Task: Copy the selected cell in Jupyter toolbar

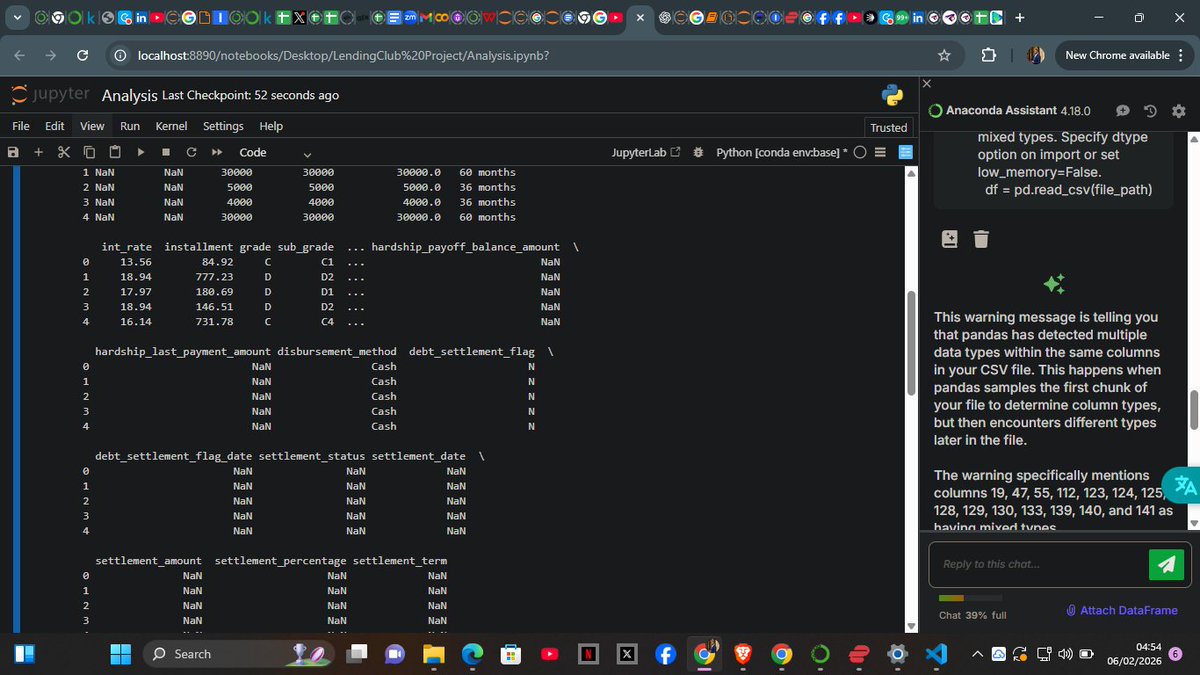Action: [89, 152]
